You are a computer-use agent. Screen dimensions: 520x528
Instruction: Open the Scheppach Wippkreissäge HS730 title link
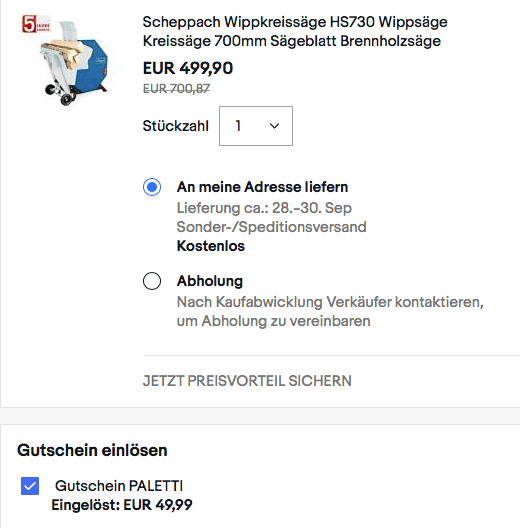pos(295,31)
